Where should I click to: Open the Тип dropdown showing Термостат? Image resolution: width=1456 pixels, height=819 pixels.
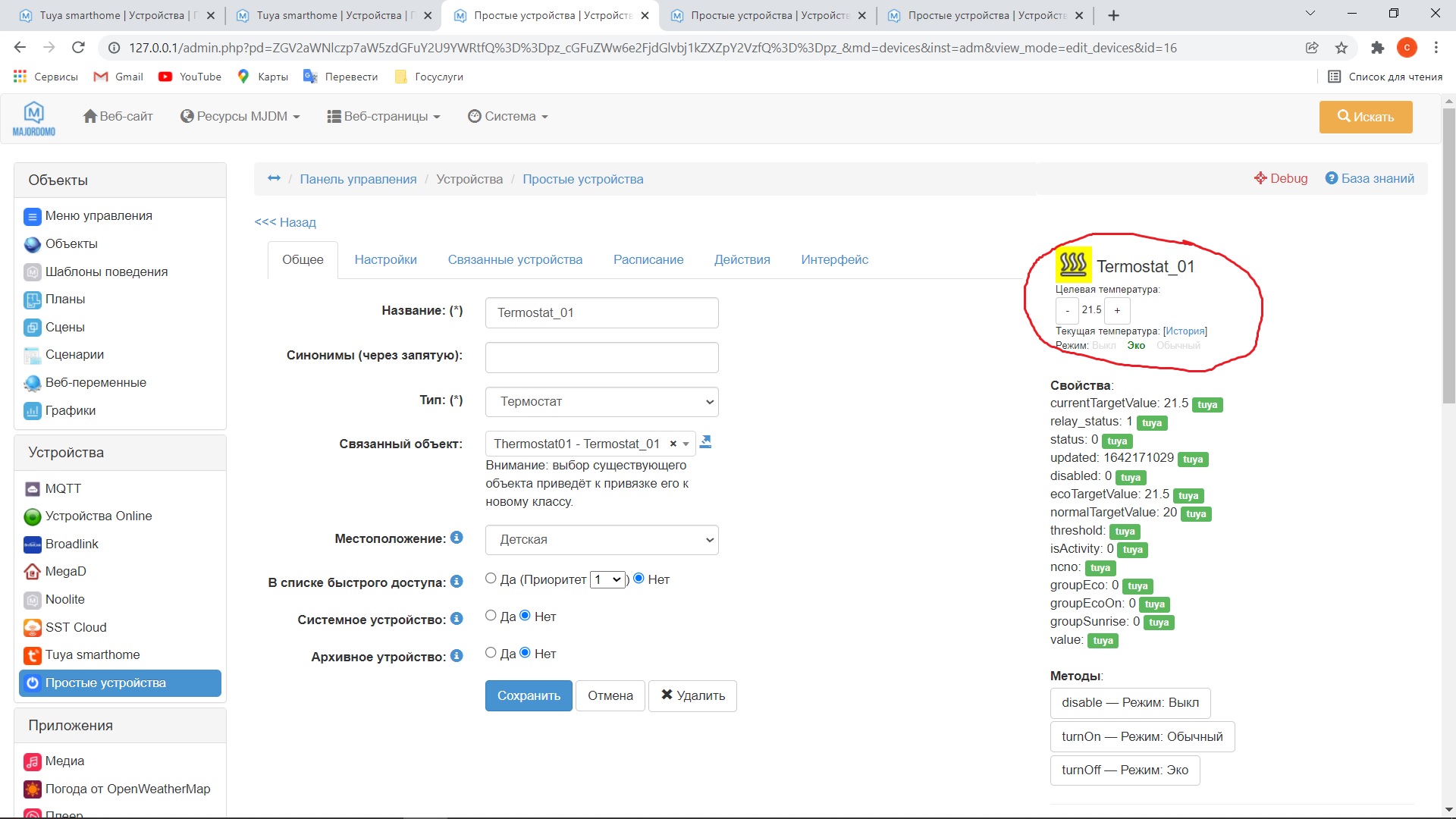coord(601,402)
